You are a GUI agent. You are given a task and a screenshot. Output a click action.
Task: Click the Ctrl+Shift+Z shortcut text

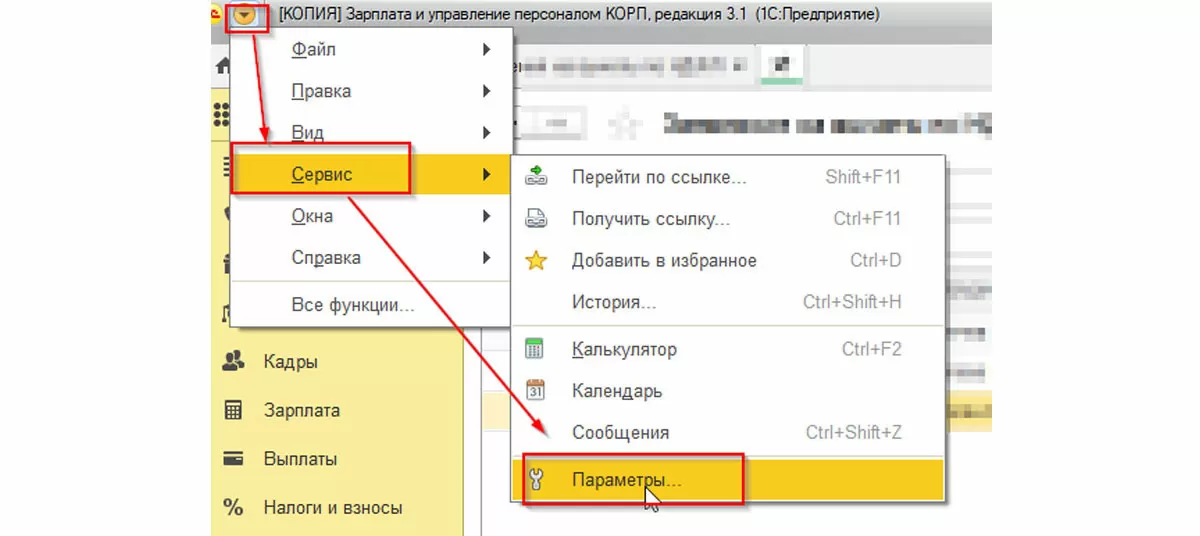coord(854,433)
